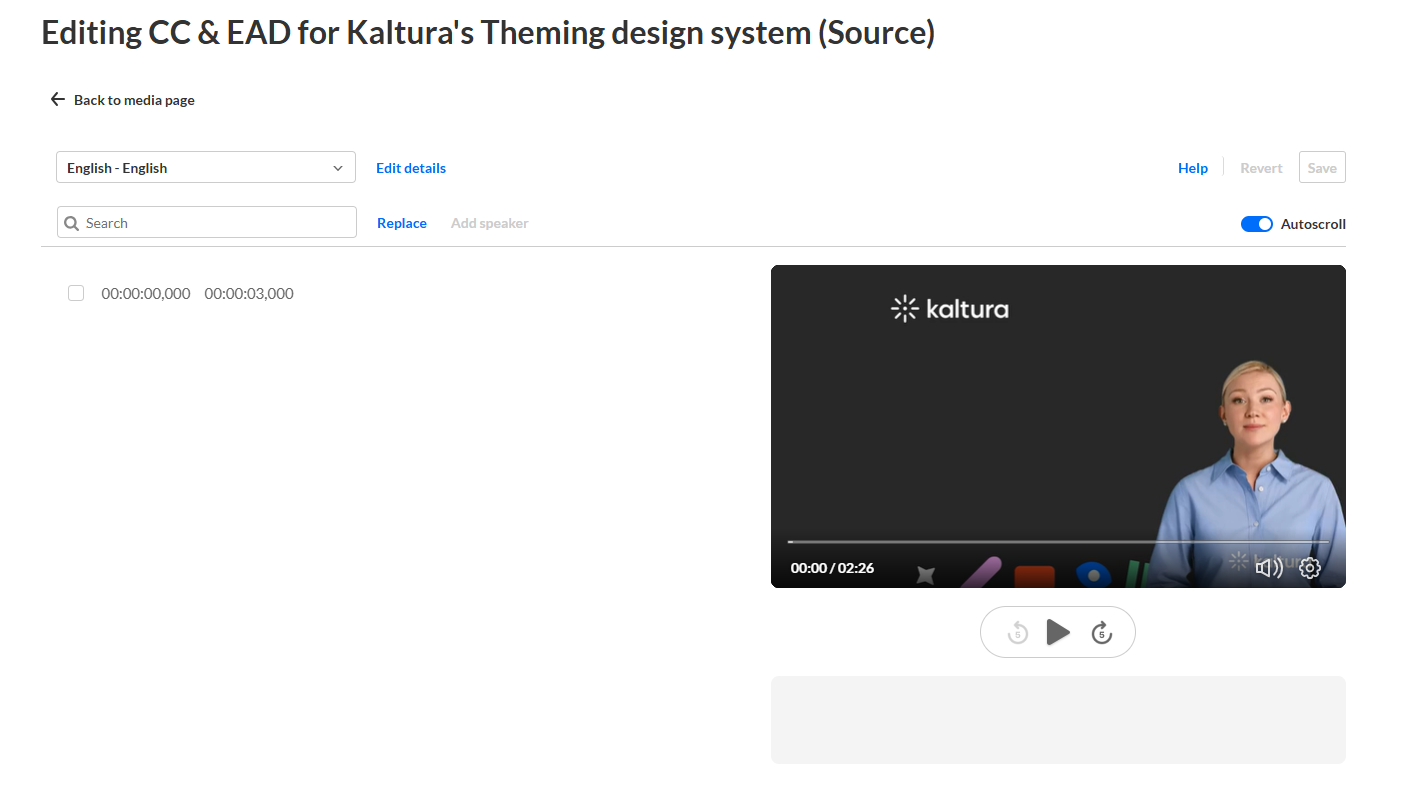1411x799 pixels.
Task: Select the 00:00:00,000 caption checkbox
Action: pos(76,293)
